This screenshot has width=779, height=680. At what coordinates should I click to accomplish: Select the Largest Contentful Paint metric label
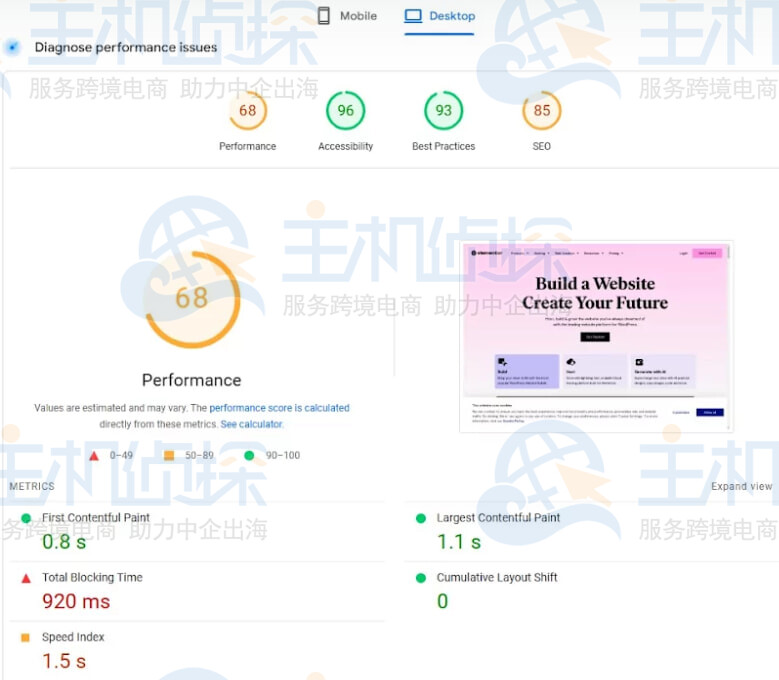(x=498, y=518)
